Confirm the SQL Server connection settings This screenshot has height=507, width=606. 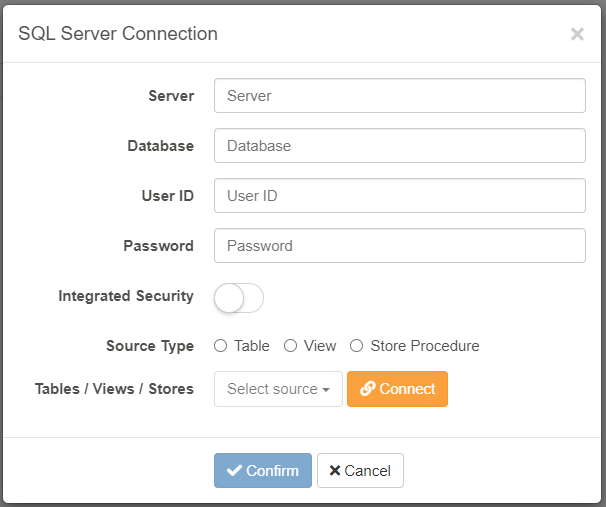pyautogui.click(x=263, y=471)
